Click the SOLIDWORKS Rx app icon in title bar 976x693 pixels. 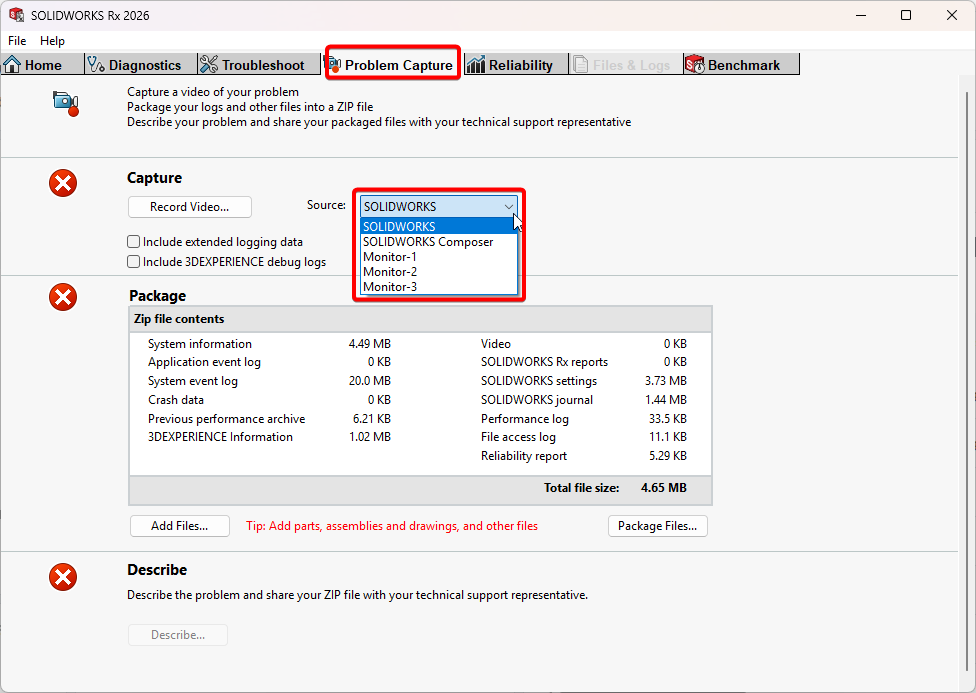tap(16, 15)
